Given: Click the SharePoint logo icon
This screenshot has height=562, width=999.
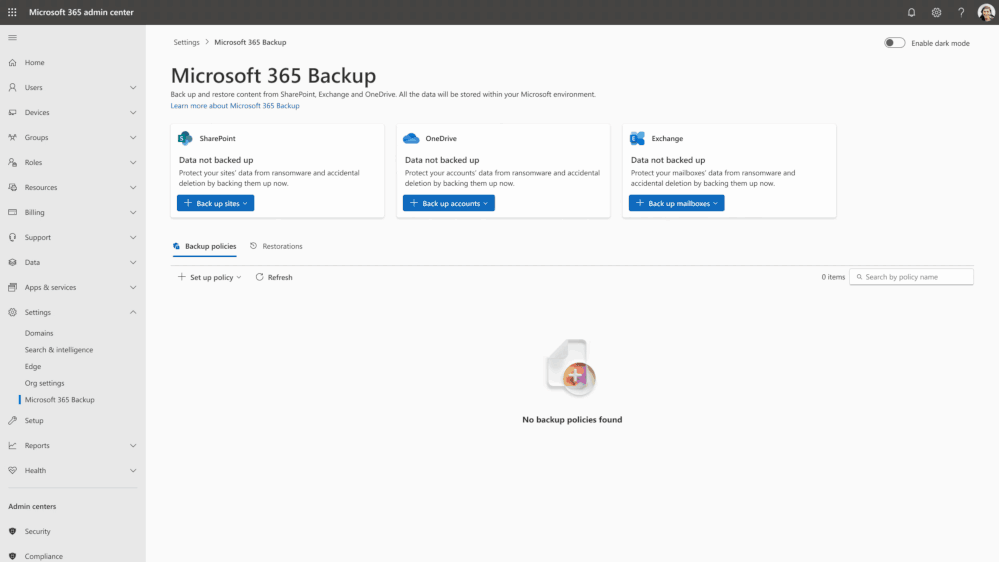Looking at the screenshot, I should [185, 138].
